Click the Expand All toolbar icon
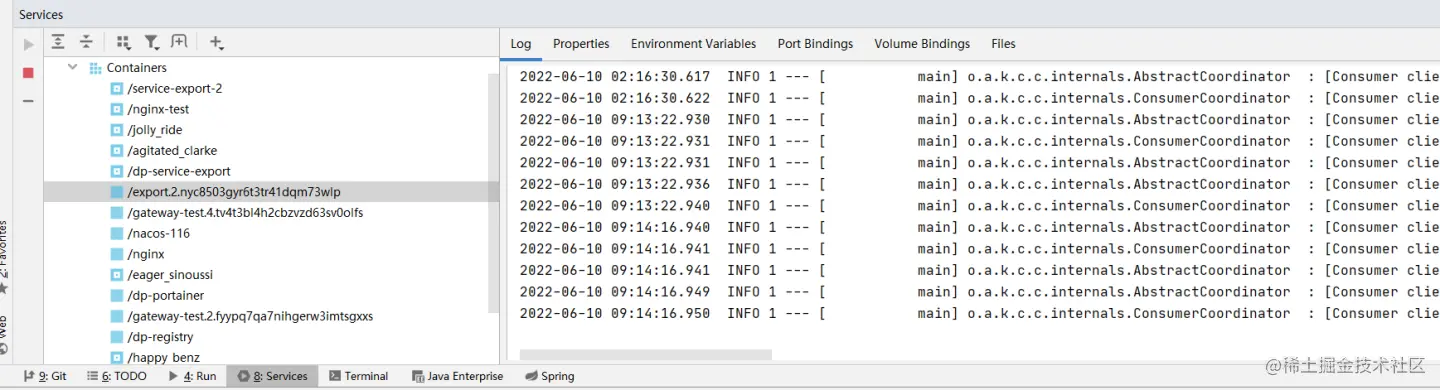Image resolution: width=1440 pixels, height=390 pixels. [58, 42]
